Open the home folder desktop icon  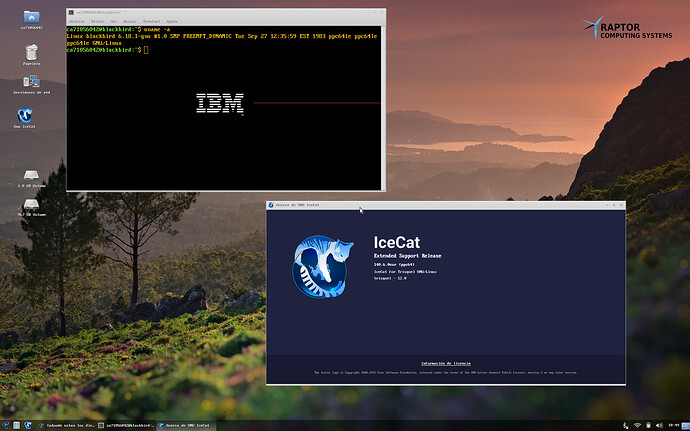pyautogui.click(x=31, y=18)
